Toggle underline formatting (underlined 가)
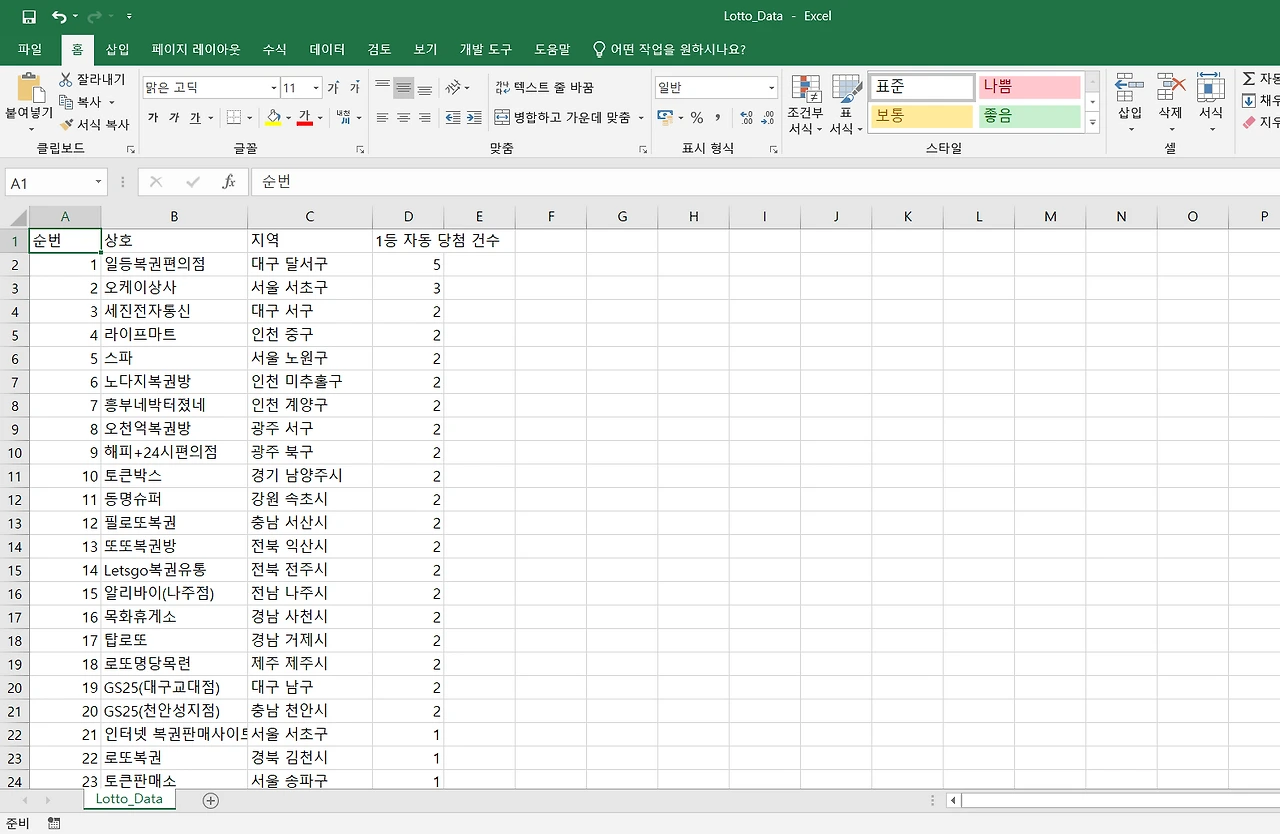Viewport: 1280px width, 834px height. (x=195, y=118)
